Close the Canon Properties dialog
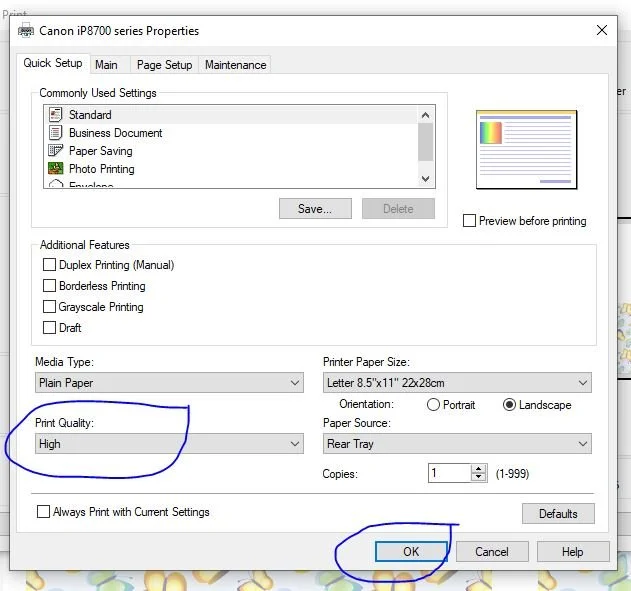631x591 pixels. coord(602,30)
